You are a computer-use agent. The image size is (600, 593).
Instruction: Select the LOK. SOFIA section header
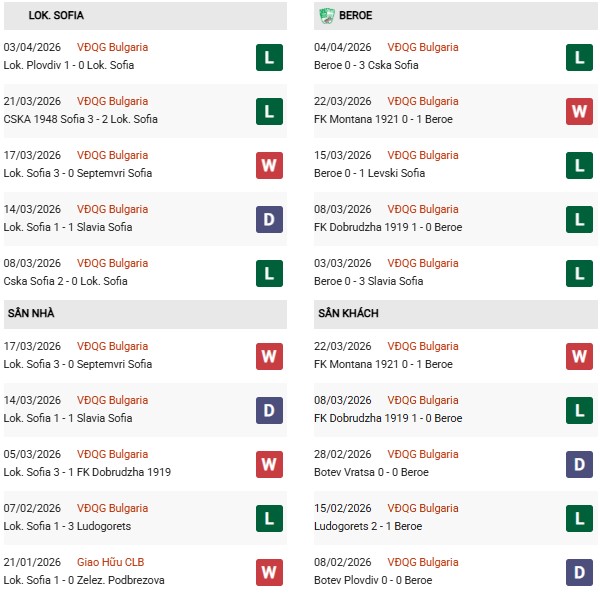(x=56, y=16)
